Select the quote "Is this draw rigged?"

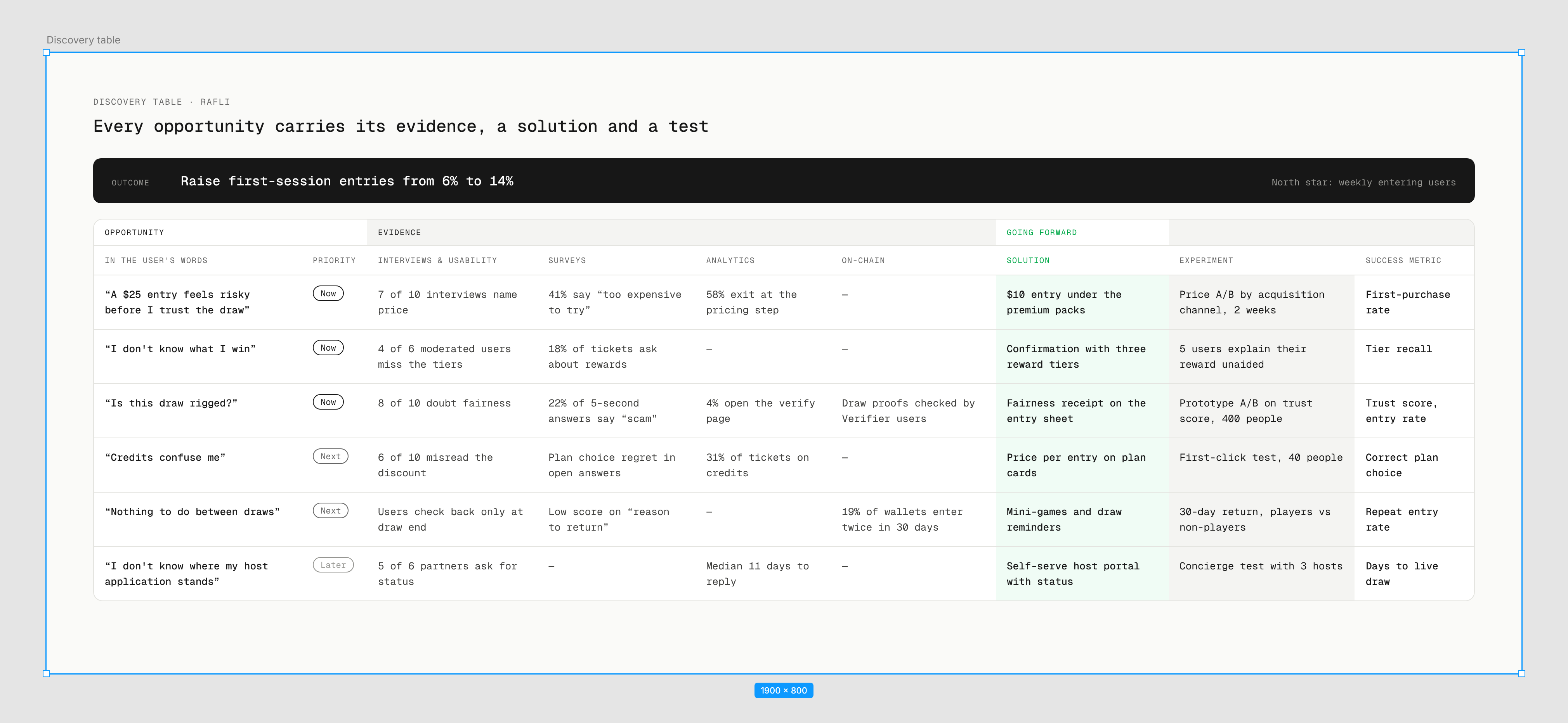tap(171, 403)
